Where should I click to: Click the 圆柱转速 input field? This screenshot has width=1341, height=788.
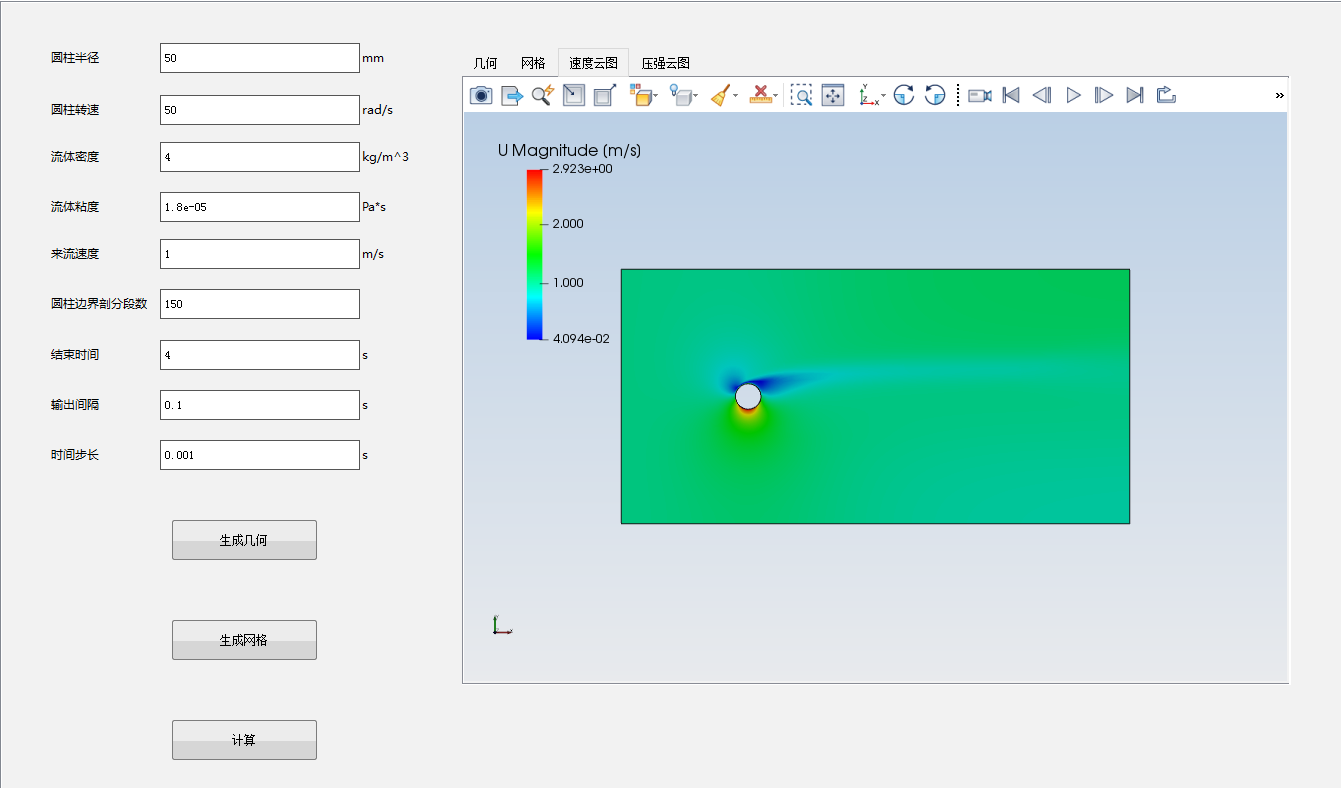click(x=260, y=110)
